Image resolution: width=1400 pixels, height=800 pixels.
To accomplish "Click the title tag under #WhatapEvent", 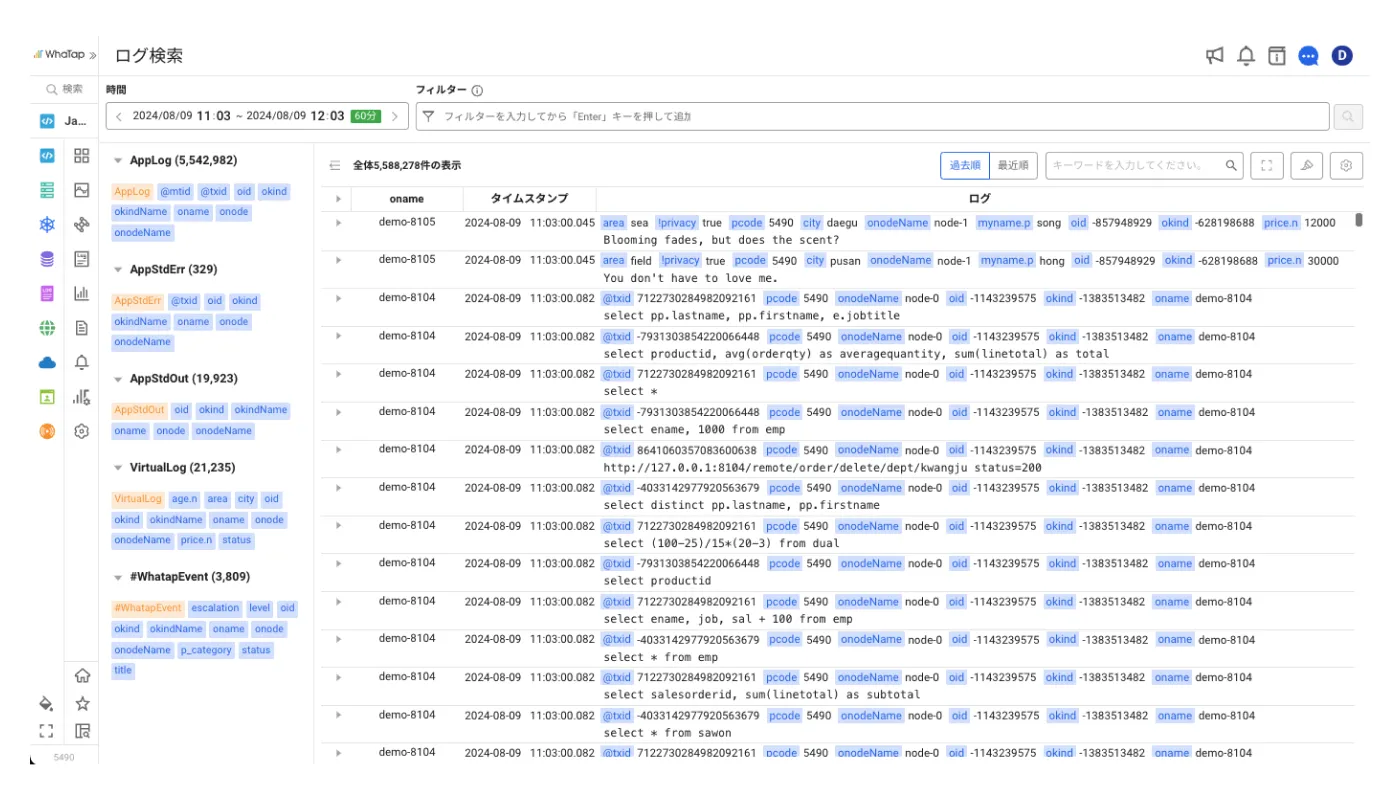I will 122,671.
